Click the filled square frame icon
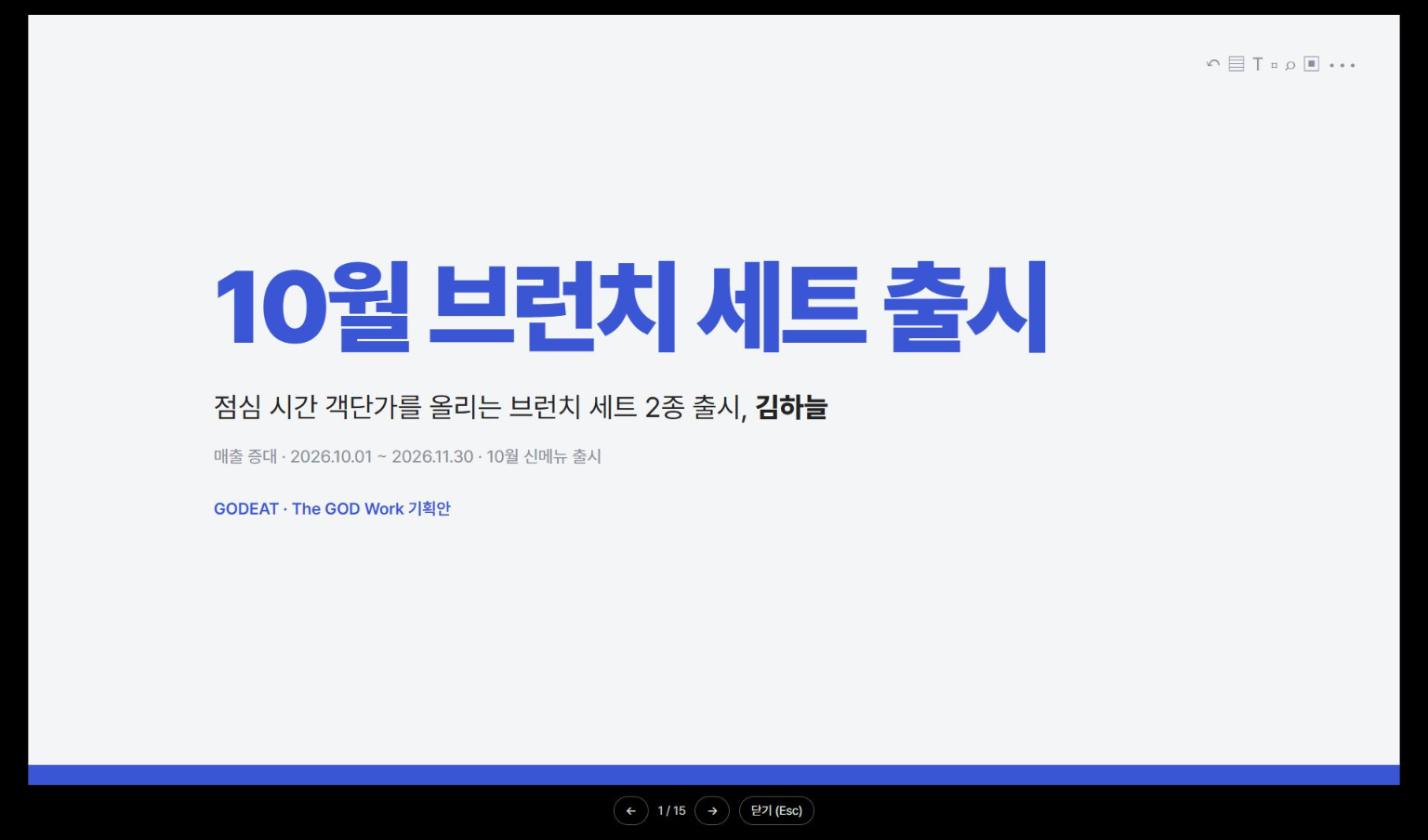This screenshot has height=840, width=1428. [x=1312, y=64]
